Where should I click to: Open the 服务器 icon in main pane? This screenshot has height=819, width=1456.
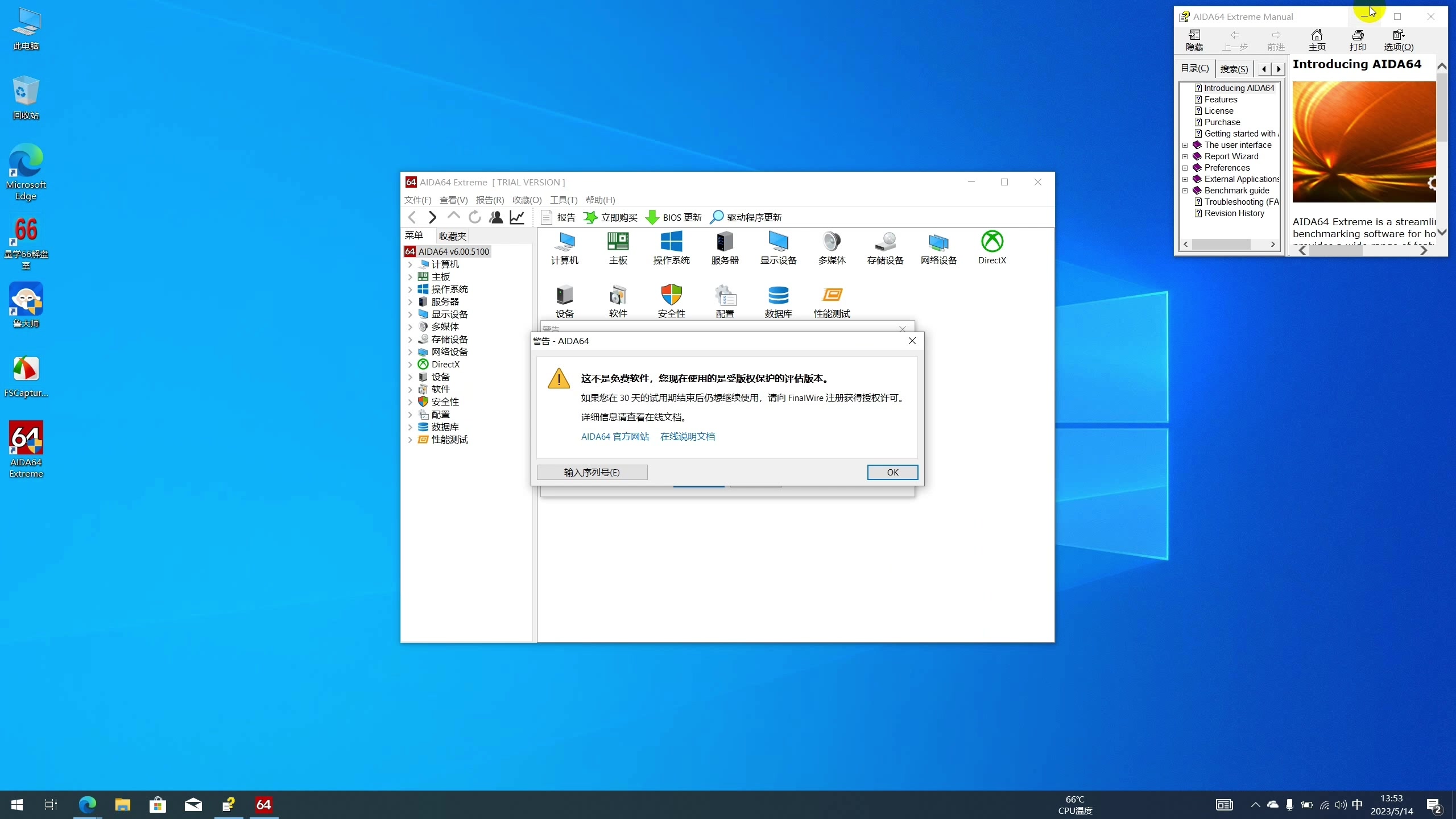(725, 248)
